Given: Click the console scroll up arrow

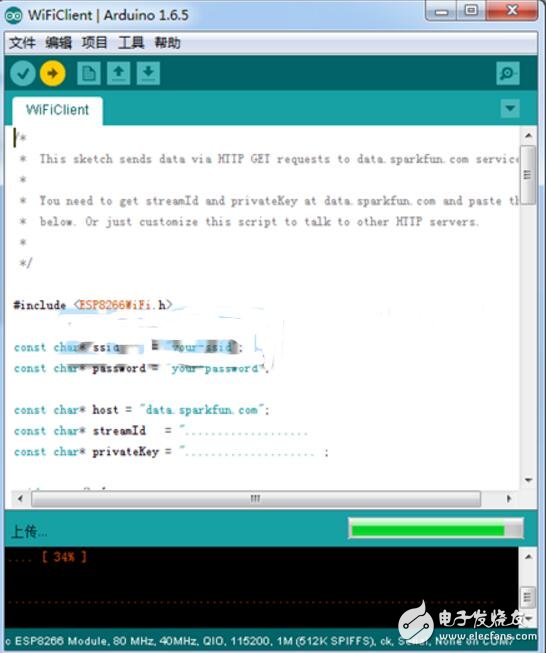Looking at the screenshot, I should (x=528, y=557).
